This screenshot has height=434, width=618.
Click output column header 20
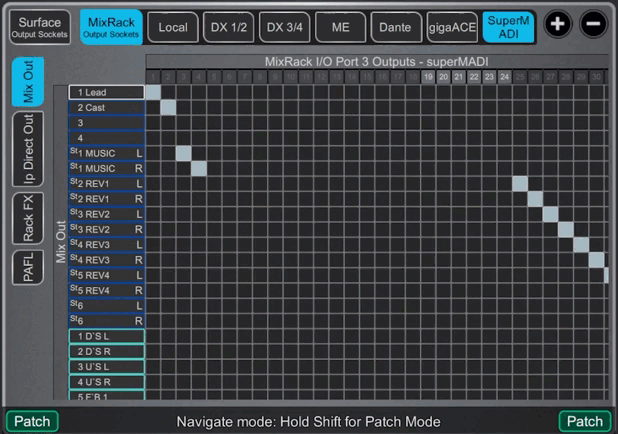tap(443, 77)
